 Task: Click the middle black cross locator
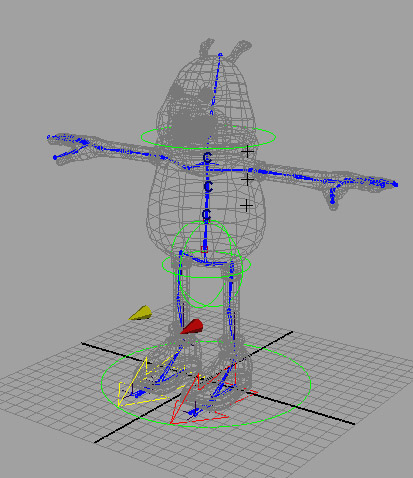(x=247, y=180)
